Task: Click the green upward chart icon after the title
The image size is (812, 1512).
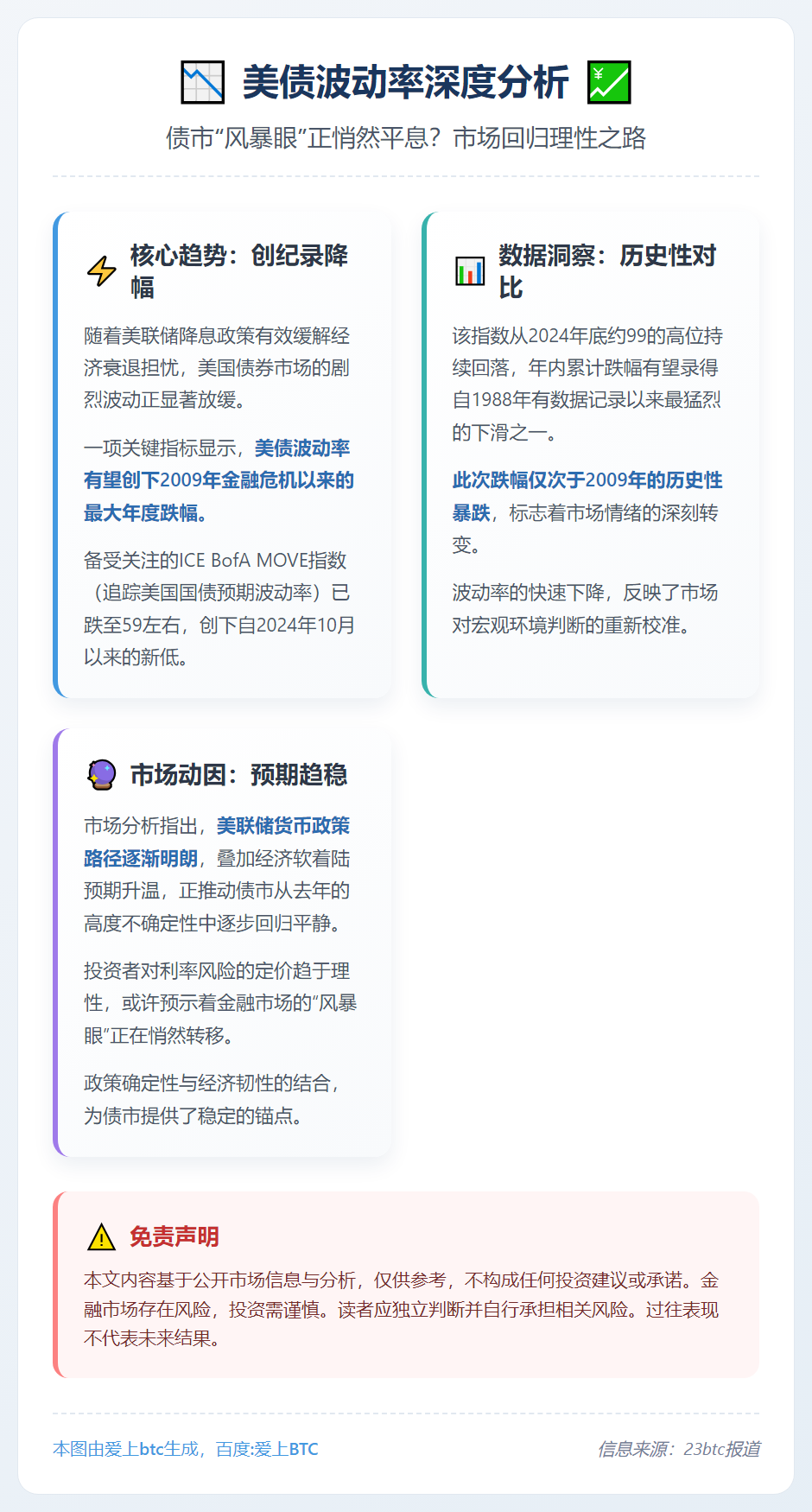Action: (609, 82)
